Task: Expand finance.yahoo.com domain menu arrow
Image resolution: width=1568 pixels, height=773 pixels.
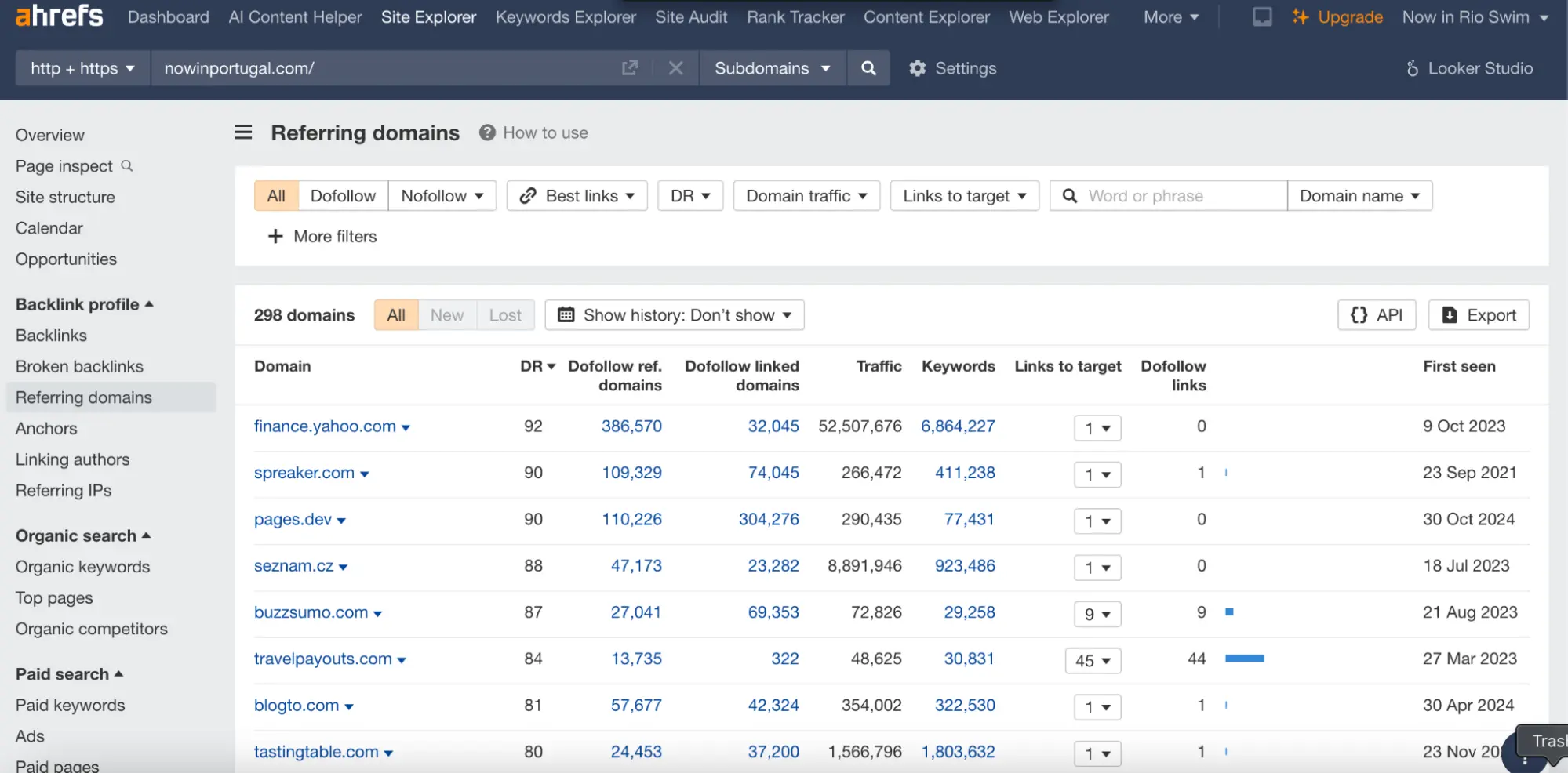Action: pos(406,427)
